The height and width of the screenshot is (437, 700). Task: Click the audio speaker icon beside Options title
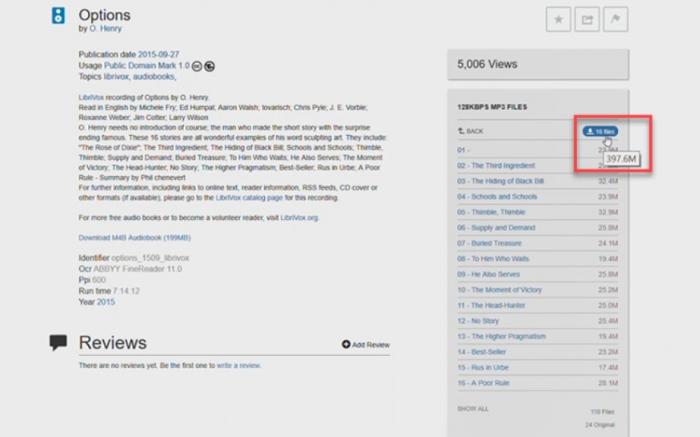tap(58, 16)
